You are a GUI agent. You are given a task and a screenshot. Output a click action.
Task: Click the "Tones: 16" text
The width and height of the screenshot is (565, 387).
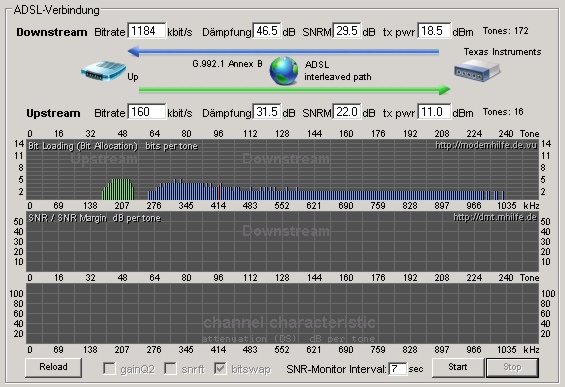[503, 112]
